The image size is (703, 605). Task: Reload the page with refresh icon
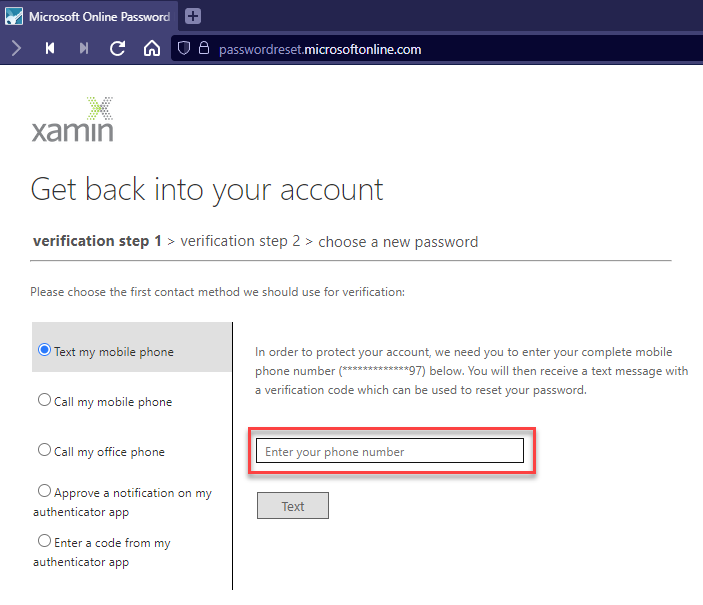(x=117, y=48)
